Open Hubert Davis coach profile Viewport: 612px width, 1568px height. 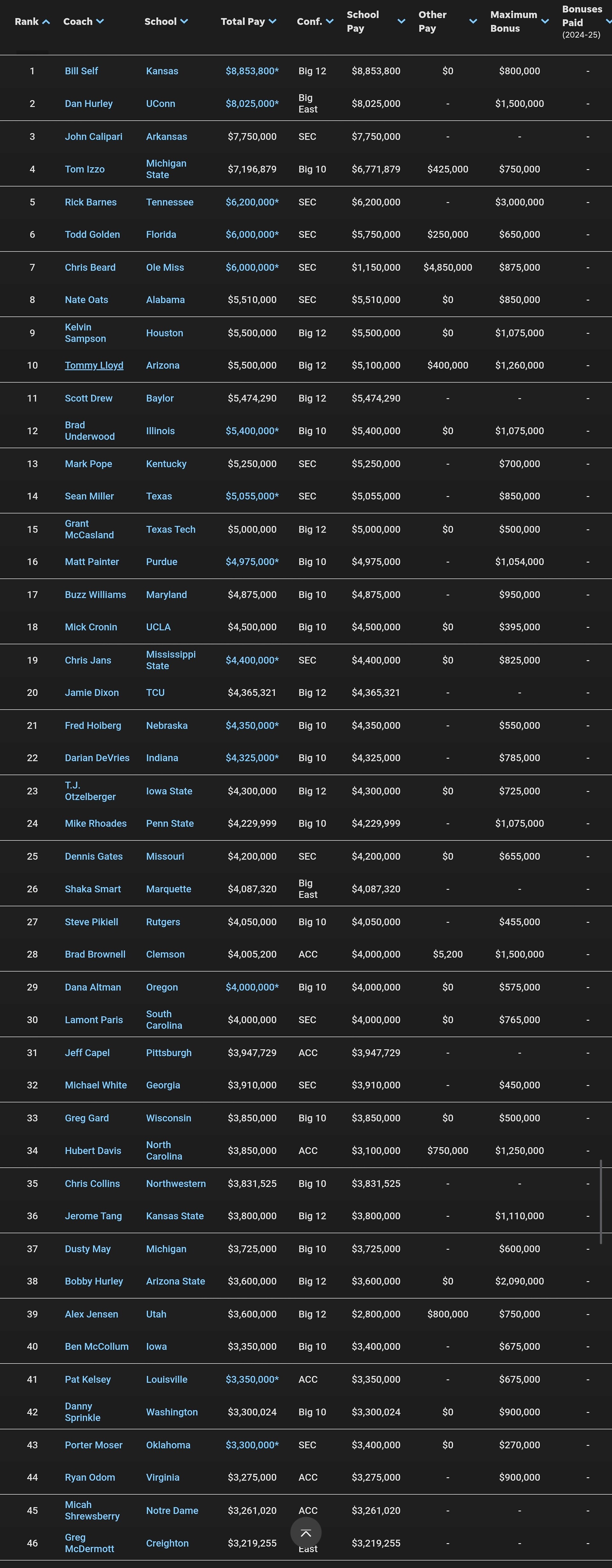click(93, 1150)
